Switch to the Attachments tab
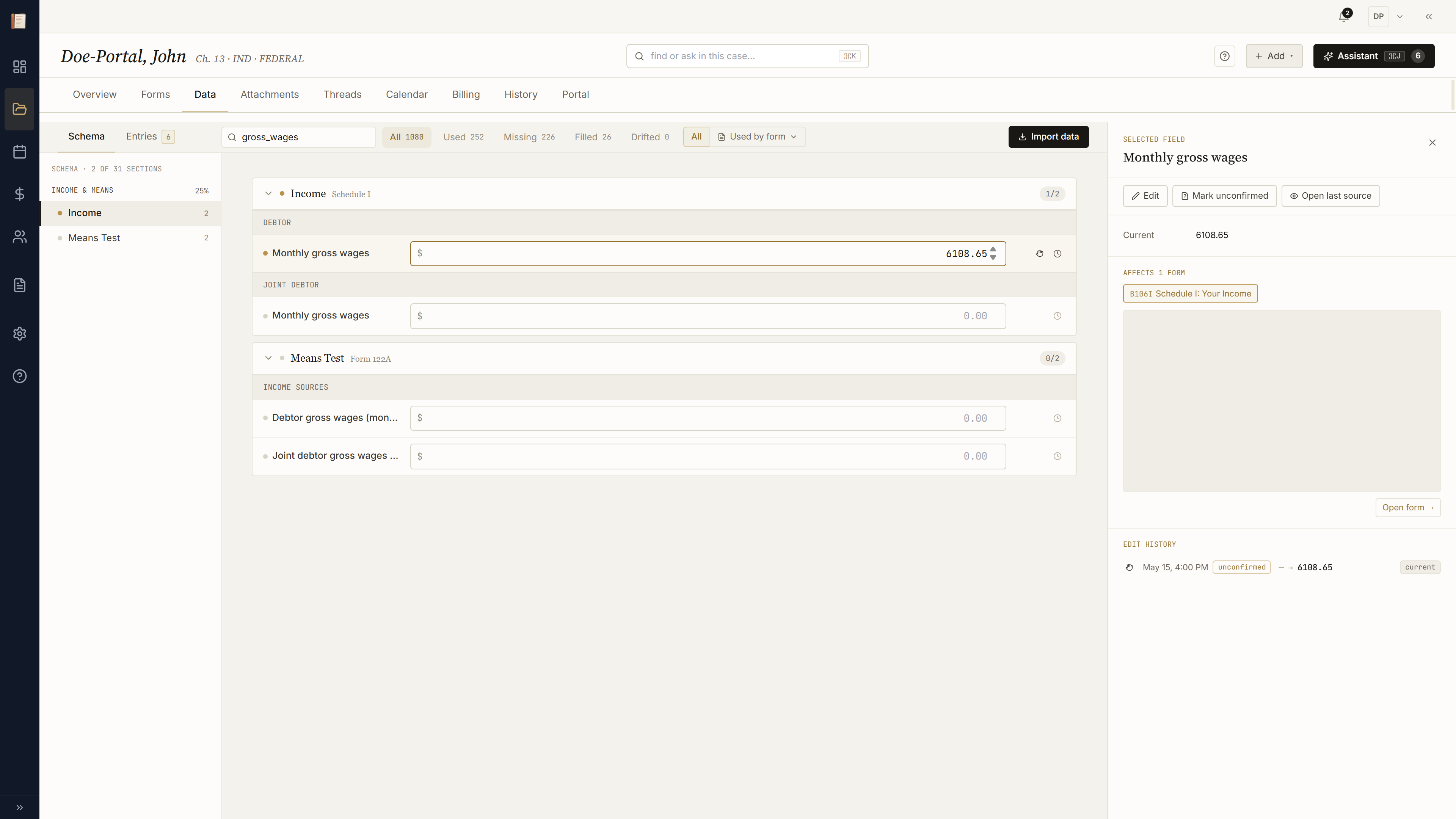Image resolution: width=1456 pixels, height=819 pixels. (270, 94)
